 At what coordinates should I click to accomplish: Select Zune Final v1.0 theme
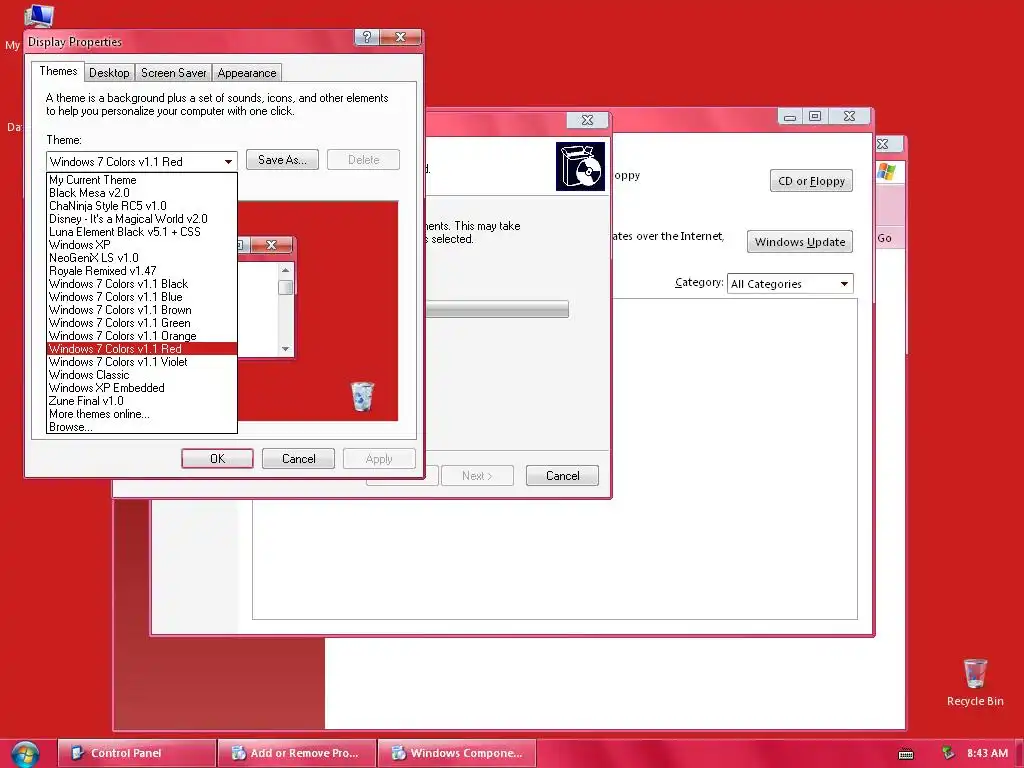click(x=142, y=401)
